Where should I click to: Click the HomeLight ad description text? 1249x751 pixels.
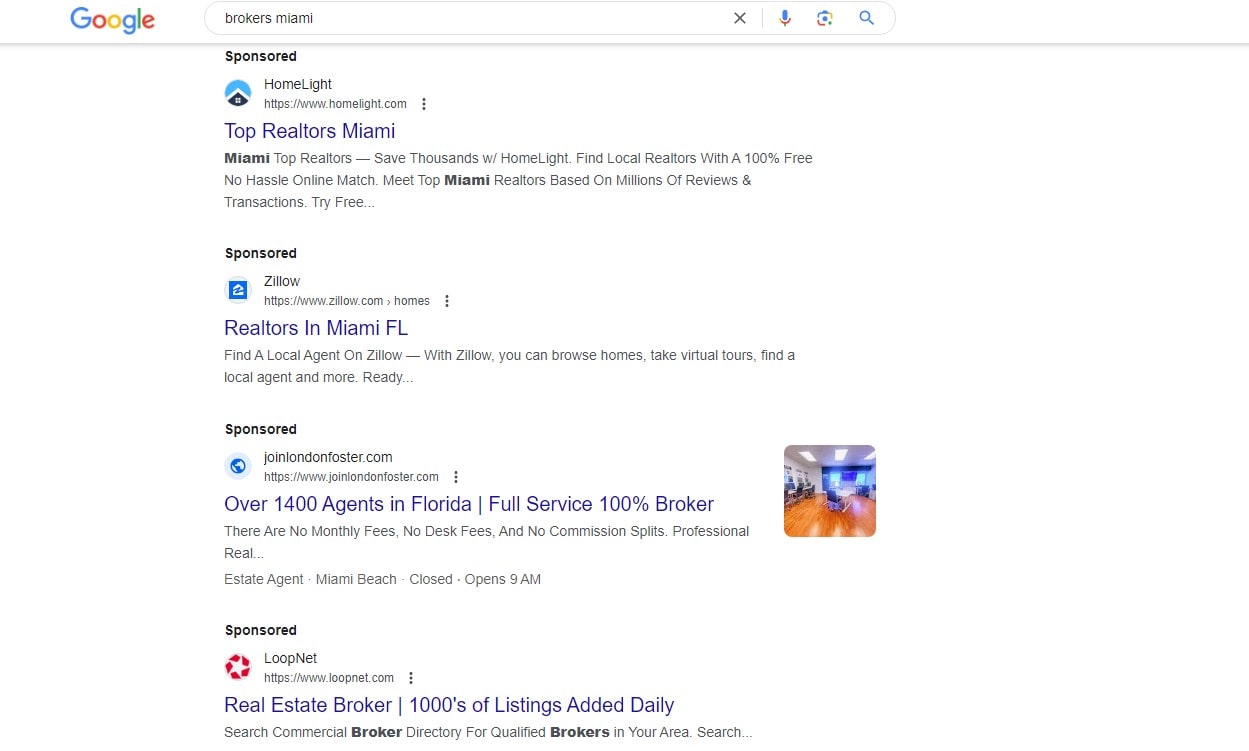tap(518, 180)
